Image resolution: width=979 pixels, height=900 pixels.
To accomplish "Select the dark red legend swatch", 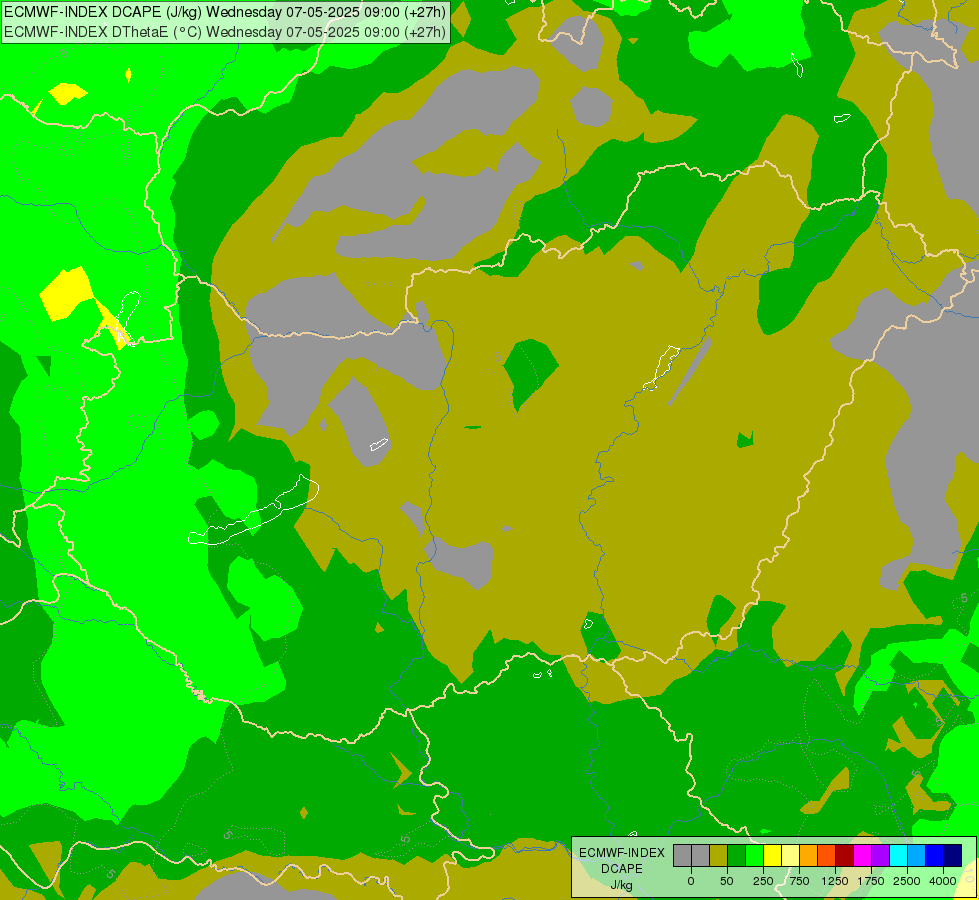I will pyautogui.click(x=845, y=855).
